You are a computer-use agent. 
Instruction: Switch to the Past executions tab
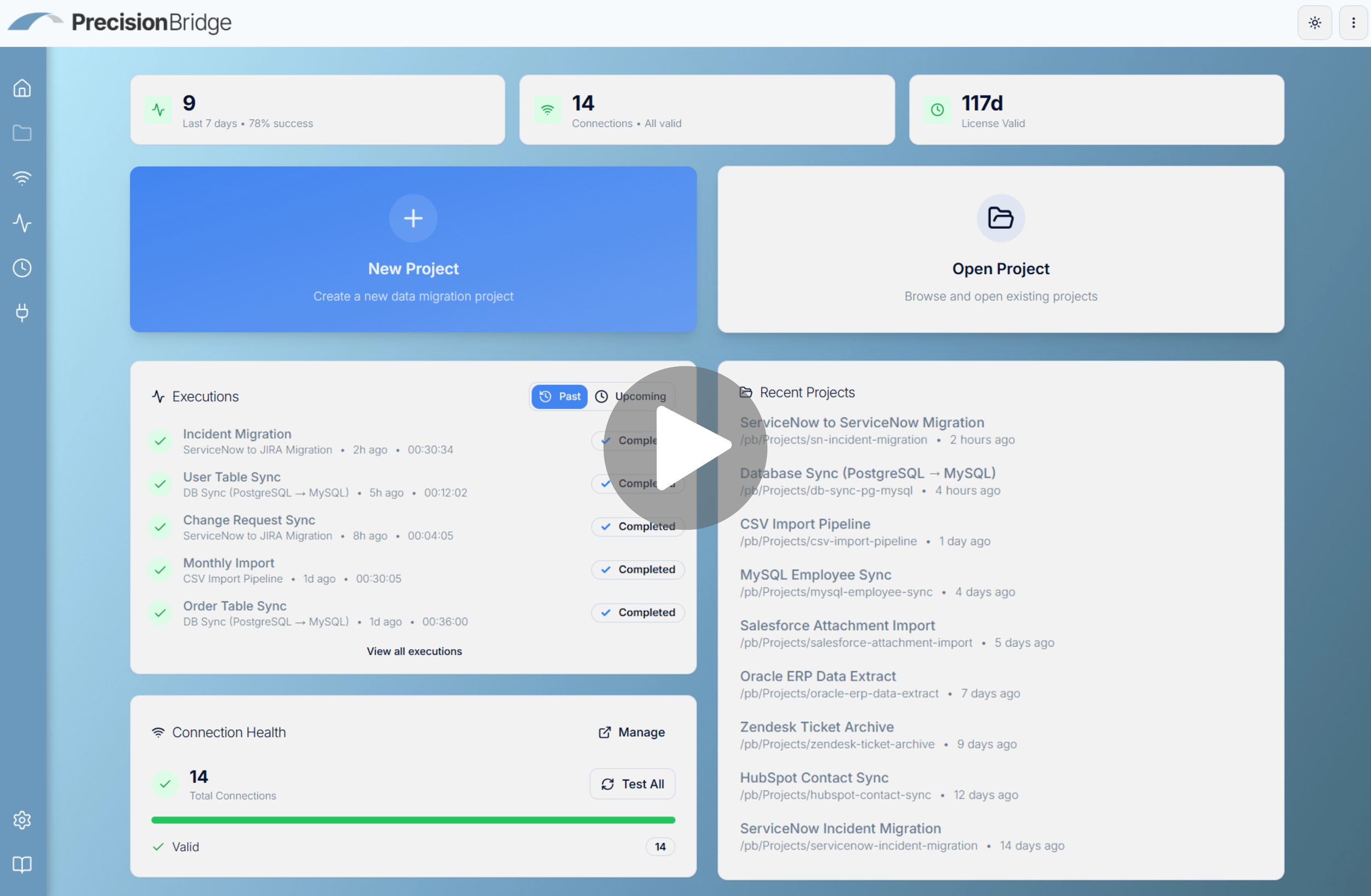point(559,397)
